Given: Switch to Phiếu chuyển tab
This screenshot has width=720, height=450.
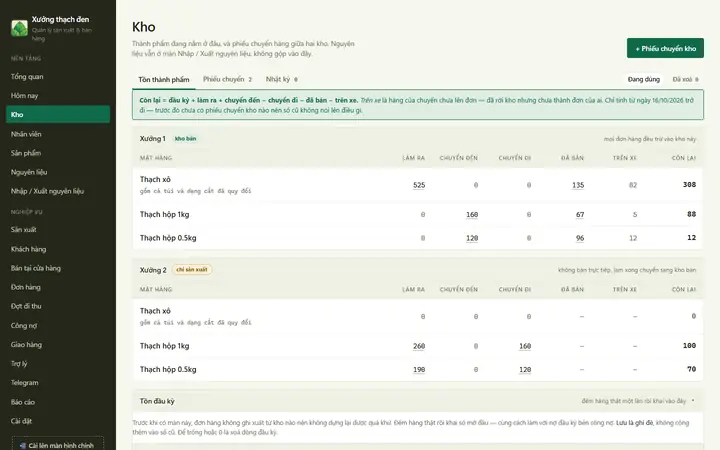Looking at the screenshot, I should 228,79.
